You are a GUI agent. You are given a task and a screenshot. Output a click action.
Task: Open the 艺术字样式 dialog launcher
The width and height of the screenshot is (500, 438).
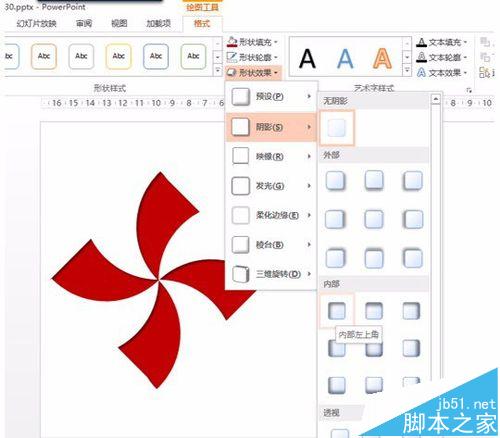[469, 90]
